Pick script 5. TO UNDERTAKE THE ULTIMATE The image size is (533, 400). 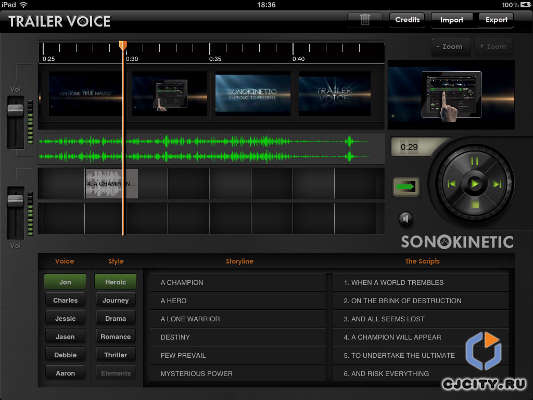(x=422, y=355)
